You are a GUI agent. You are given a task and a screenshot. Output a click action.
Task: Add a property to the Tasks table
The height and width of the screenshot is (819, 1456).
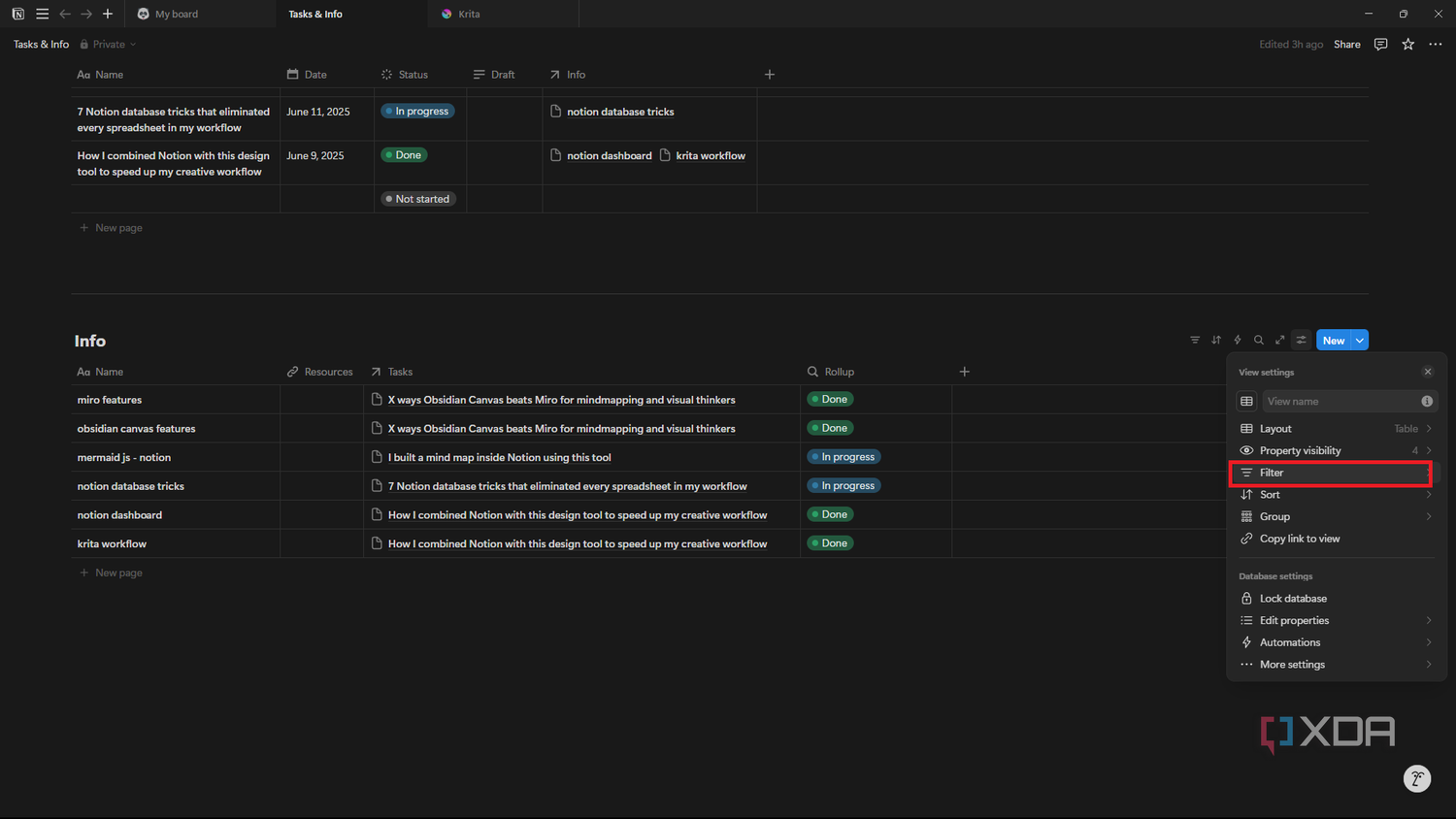tap(770, 75)
